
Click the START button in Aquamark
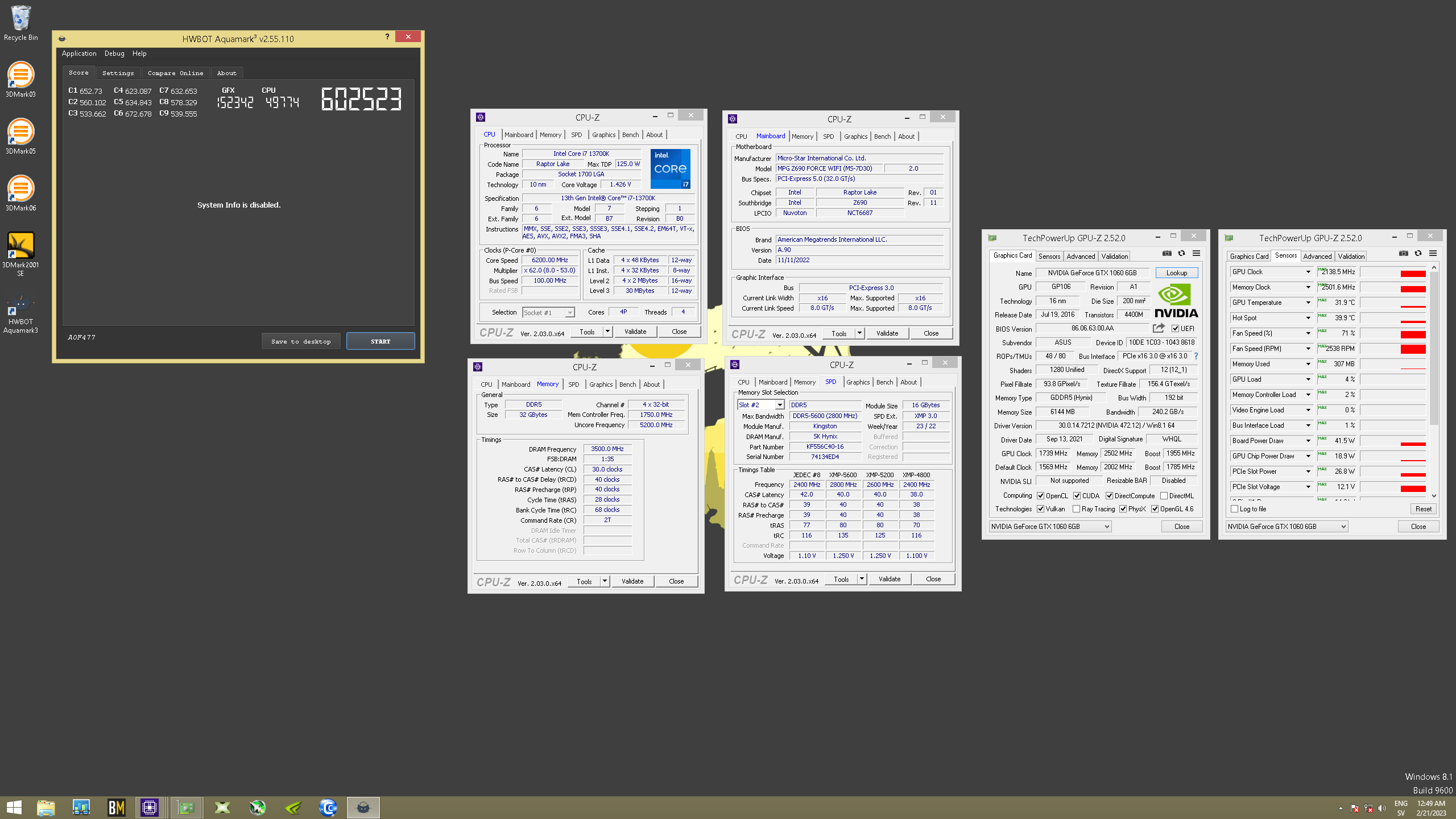tap(380, 341)
